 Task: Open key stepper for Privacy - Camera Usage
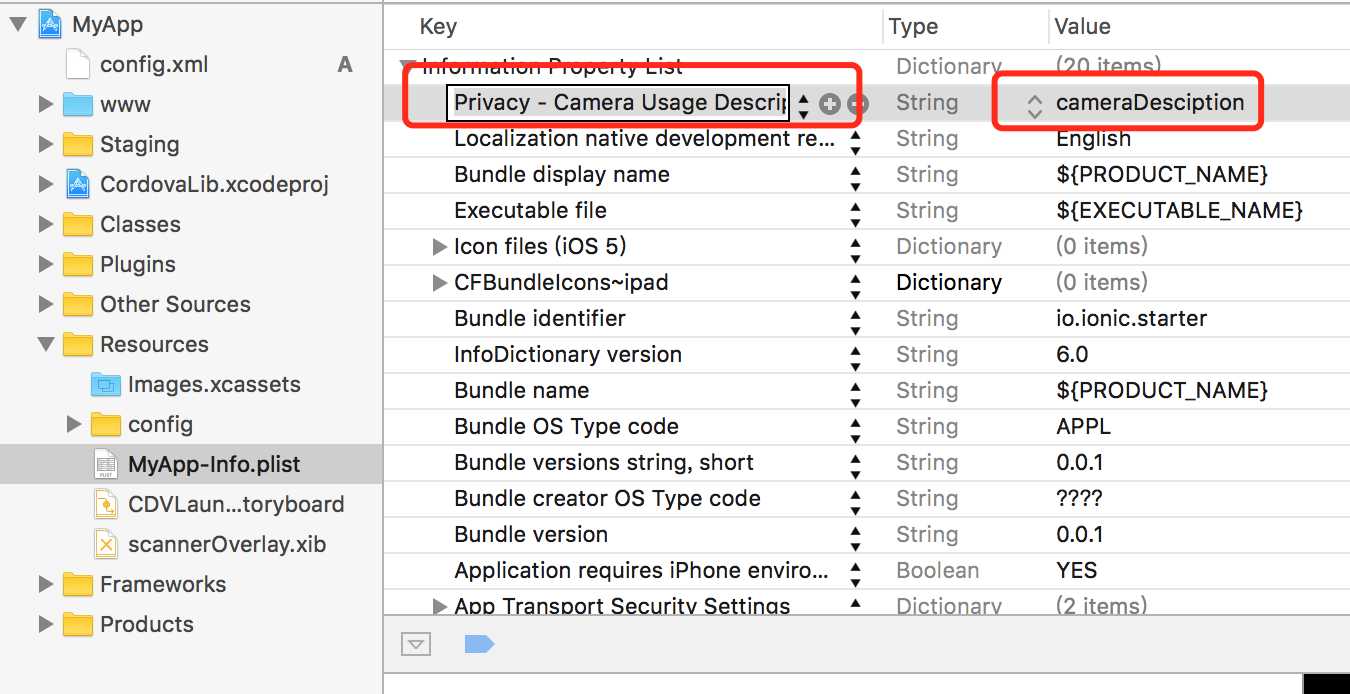tap(804, 104)
